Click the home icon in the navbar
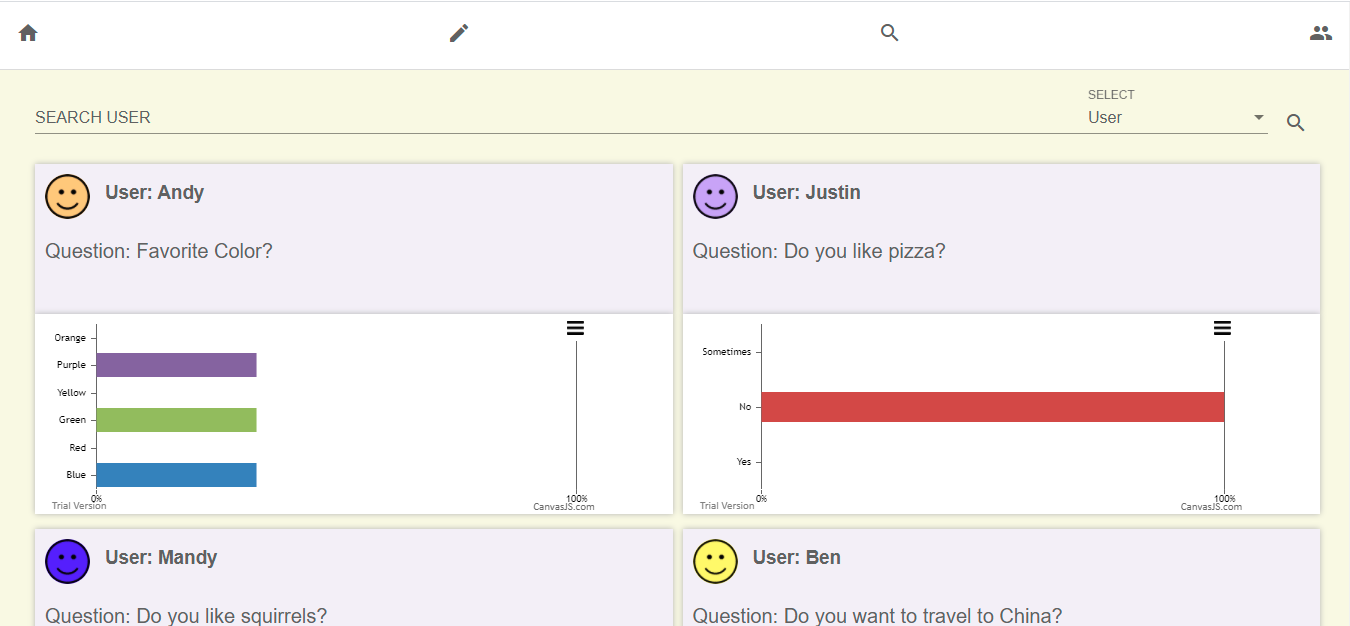Viewport: 1350px width, 626px height. click(x=27, y=32)
